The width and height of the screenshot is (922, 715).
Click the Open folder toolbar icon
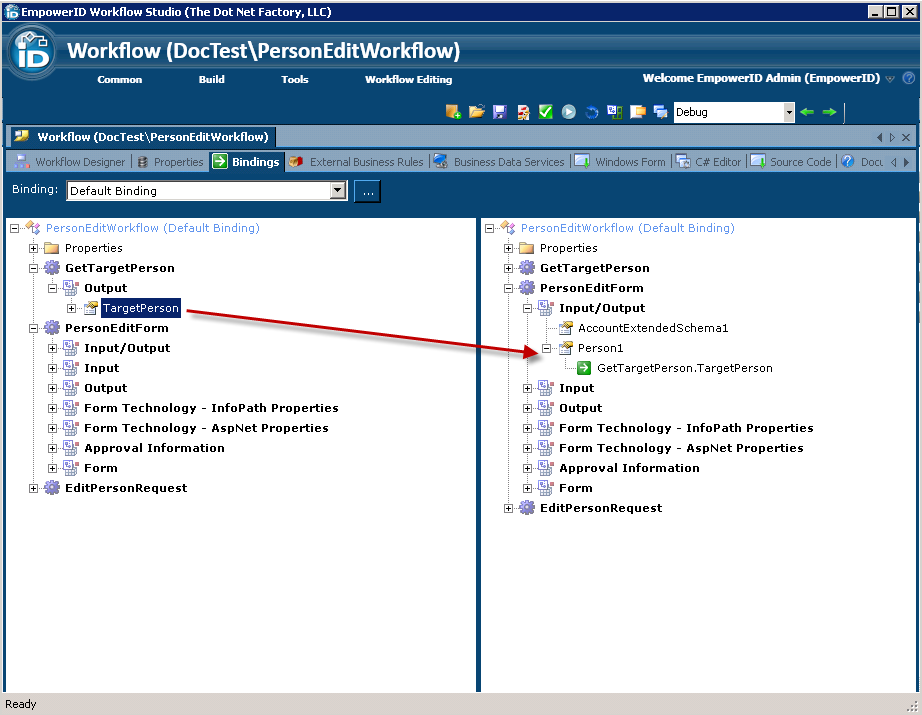coord(477,112)
